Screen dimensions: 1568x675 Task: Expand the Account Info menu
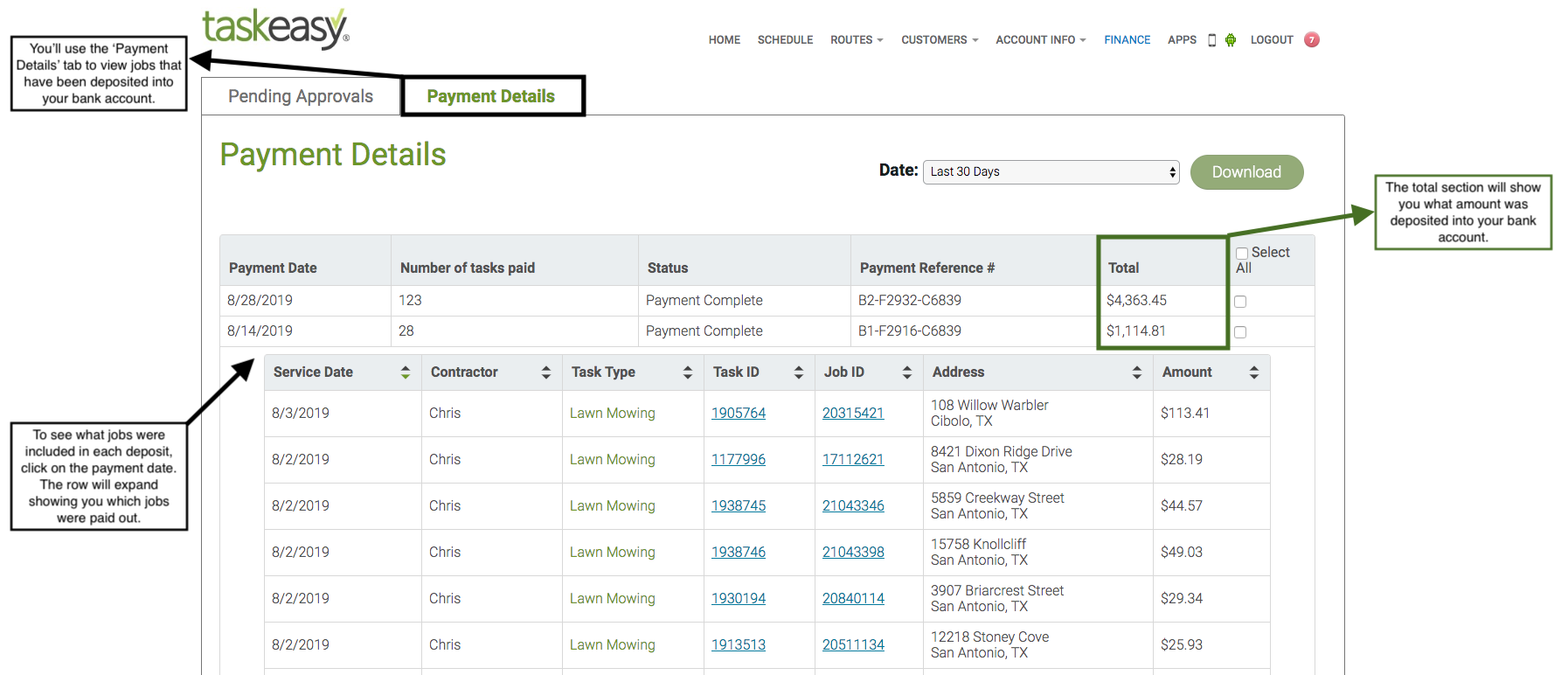click(x=1041, y=40)
